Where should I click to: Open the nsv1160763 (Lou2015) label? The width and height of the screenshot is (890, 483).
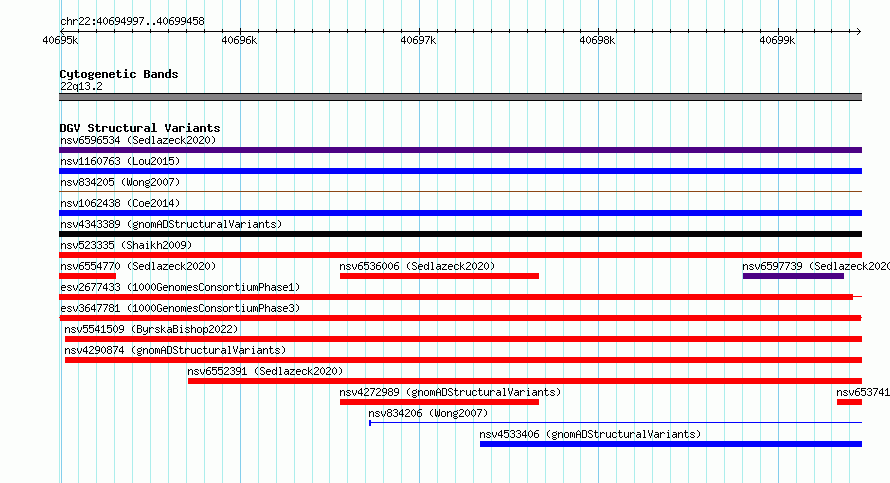120,161
